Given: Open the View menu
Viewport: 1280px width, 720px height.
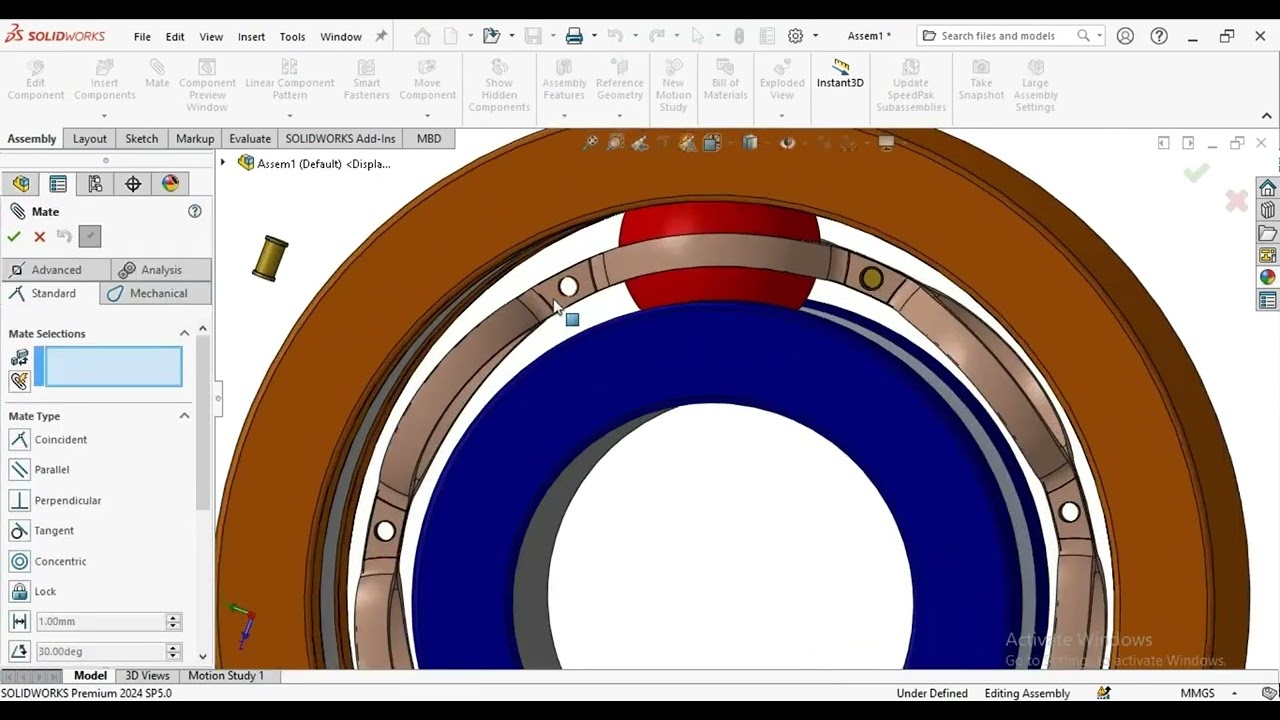Looking at the screenshot, I should point(211,36).
